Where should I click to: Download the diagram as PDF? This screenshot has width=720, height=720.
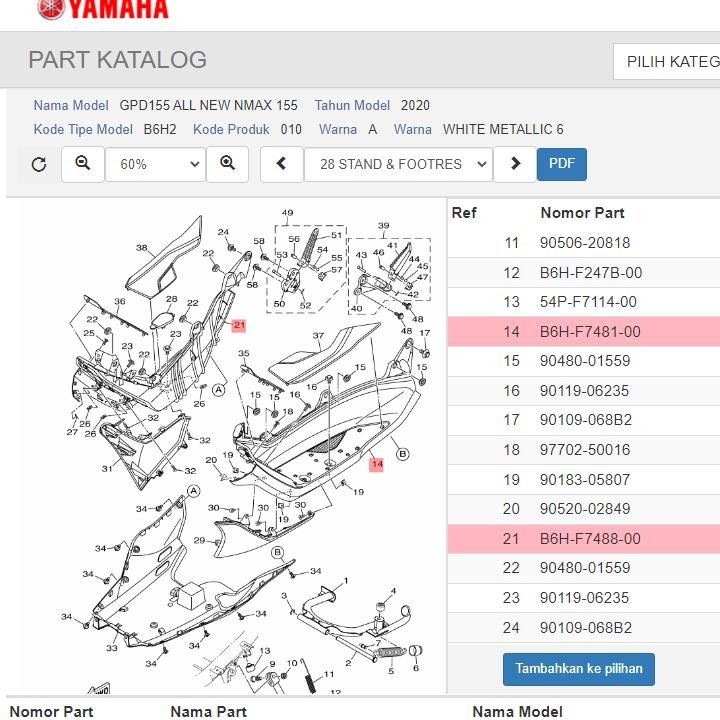click(561, 164)
